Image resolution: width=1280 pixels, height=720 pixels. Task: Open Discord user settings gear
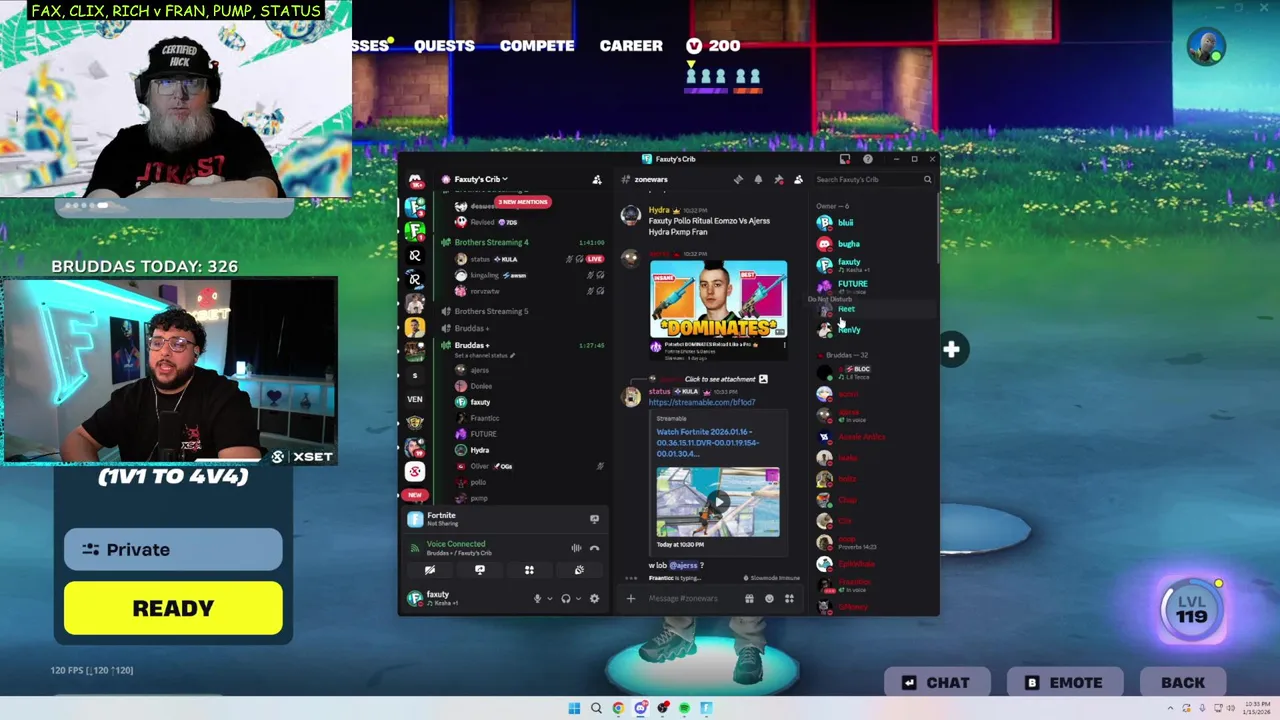pos(594,599)
